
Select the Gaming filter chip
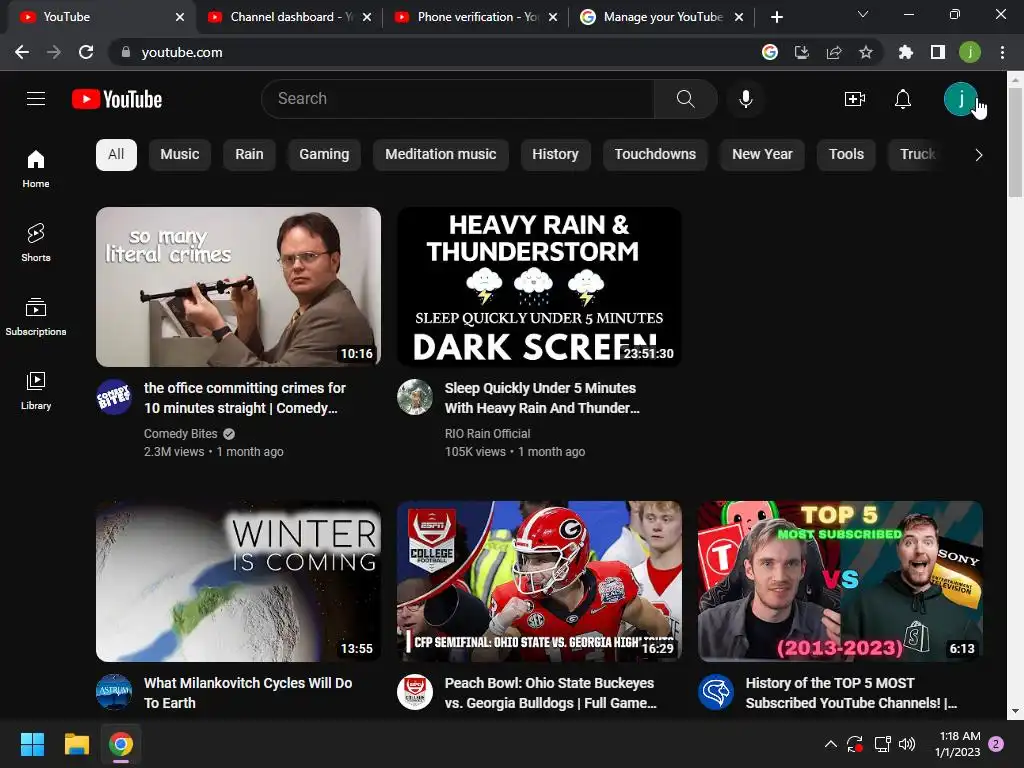(x=324, y=155)
